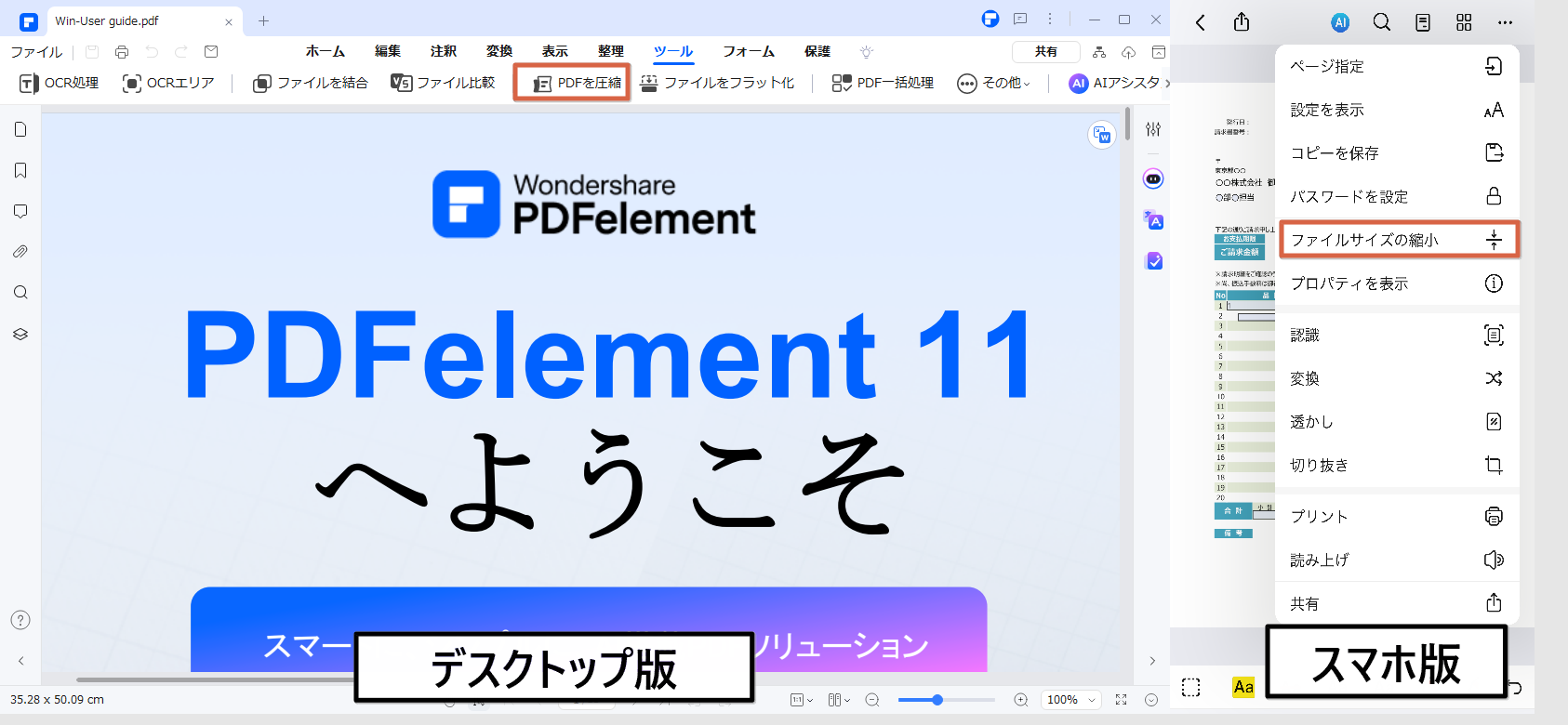This screenshot has height=725, width=1568.
Task: Click the translate icon in right sidebar
Action: (1154, 220)
